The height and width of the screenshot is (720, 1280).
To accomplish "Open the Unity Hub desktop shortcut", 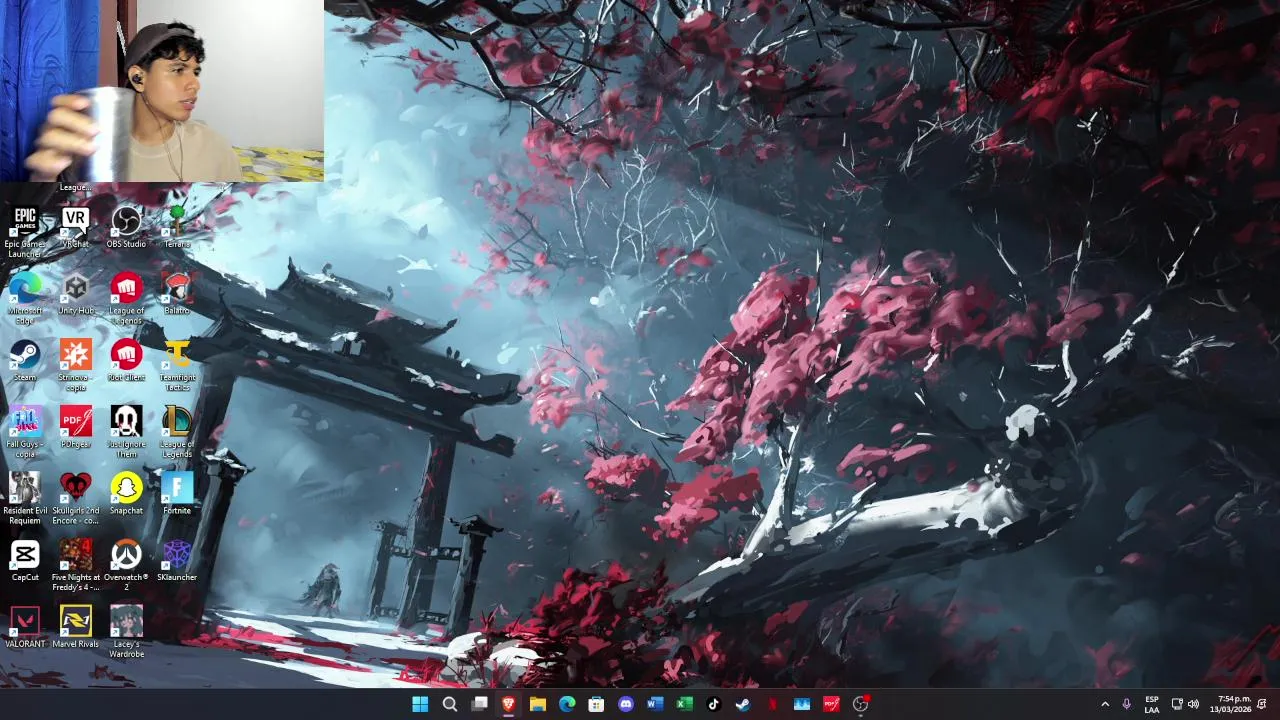I will tap(75, 294).
